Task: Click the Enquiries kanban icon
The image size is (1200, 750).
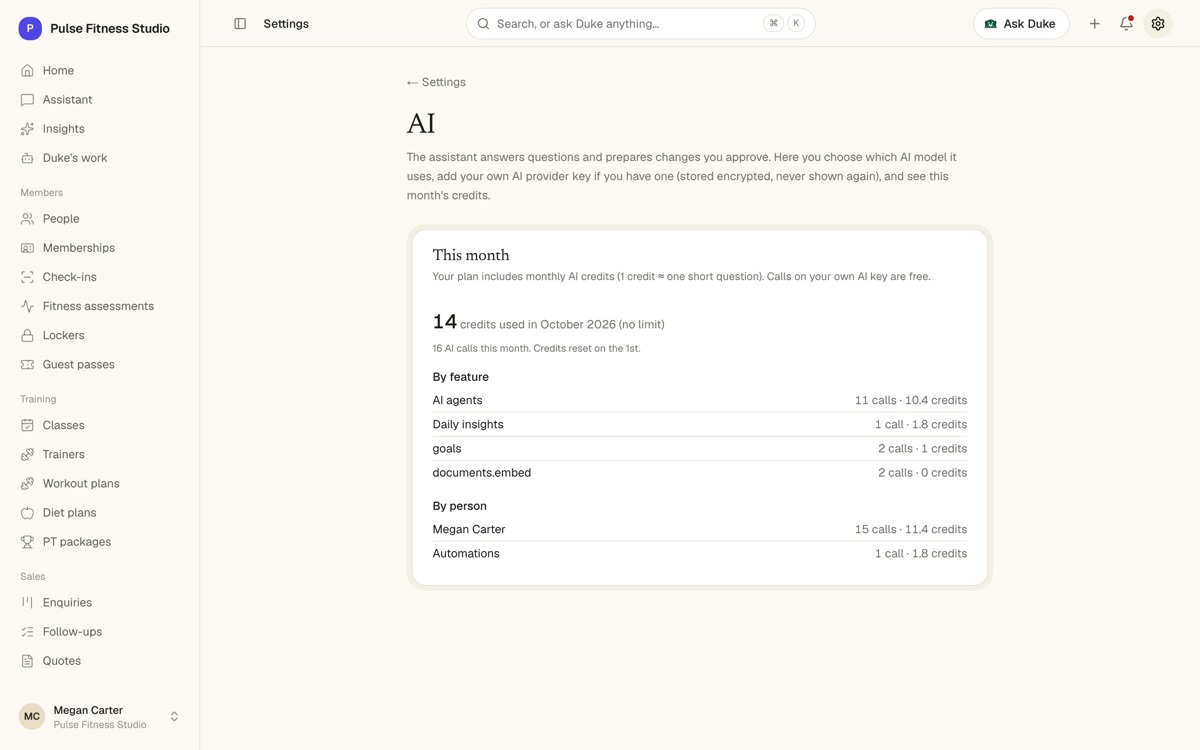Action: pyautogui.click(x=27, y=602)
